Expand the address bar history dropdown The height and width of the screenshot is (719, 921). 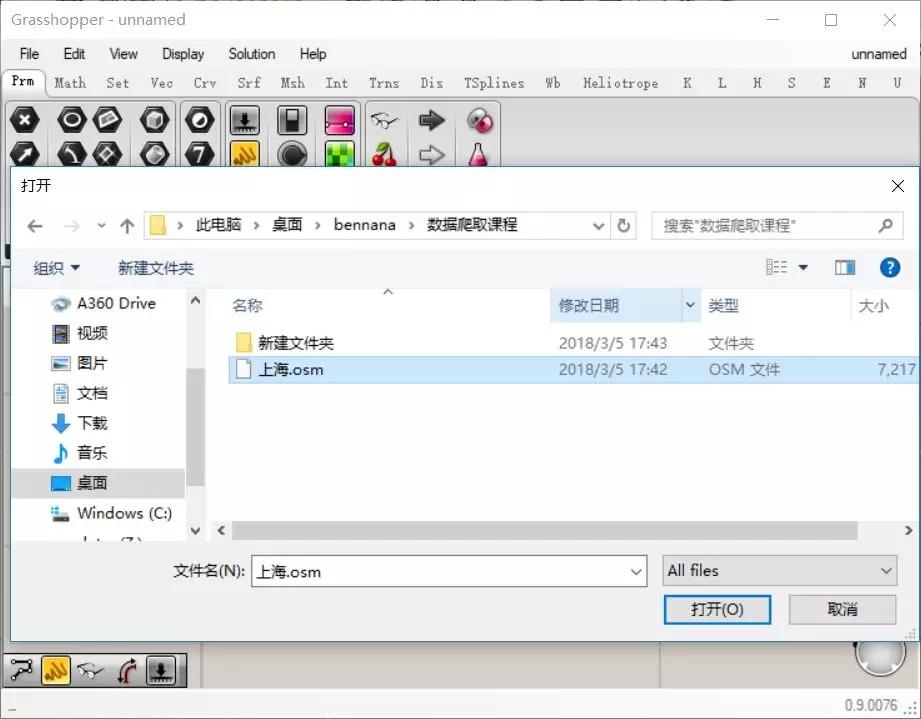click(599, 226)
